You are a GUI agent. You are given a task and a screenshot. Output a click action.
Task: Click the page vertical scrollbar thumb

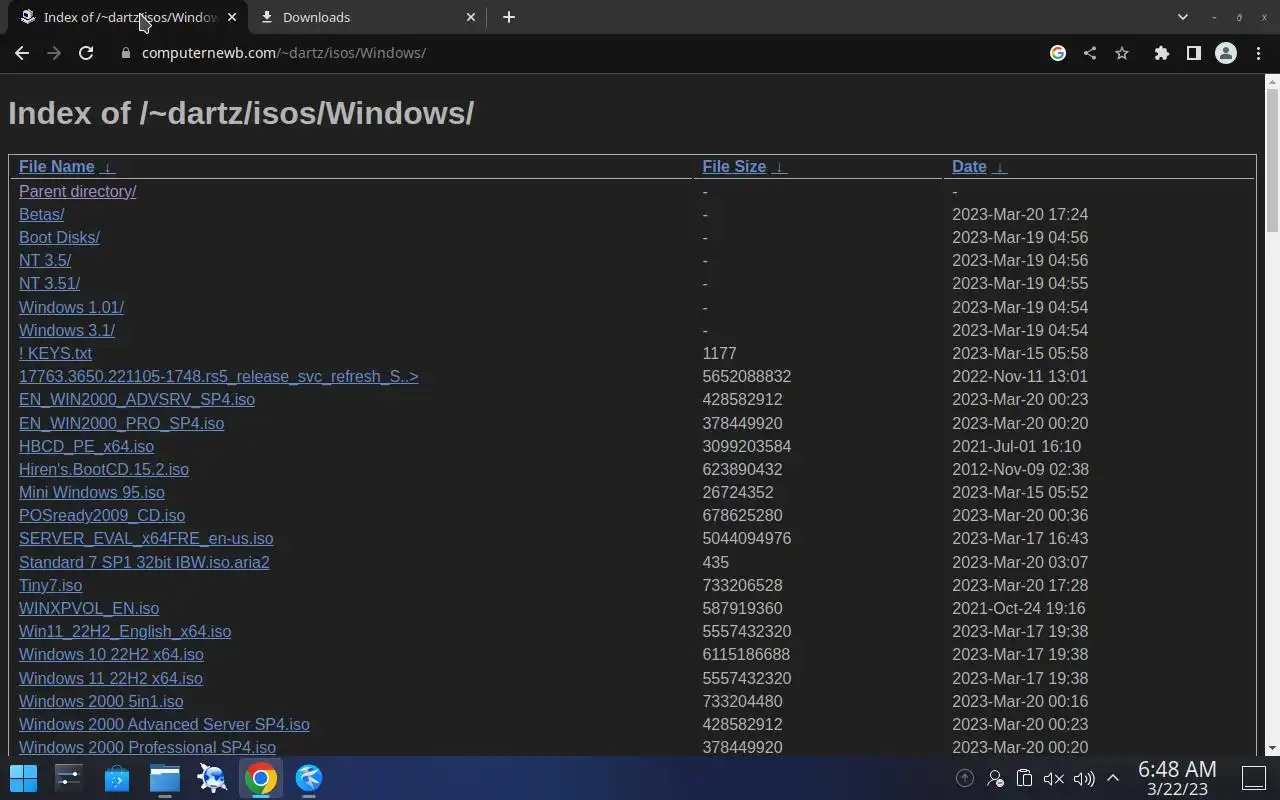1272,160
